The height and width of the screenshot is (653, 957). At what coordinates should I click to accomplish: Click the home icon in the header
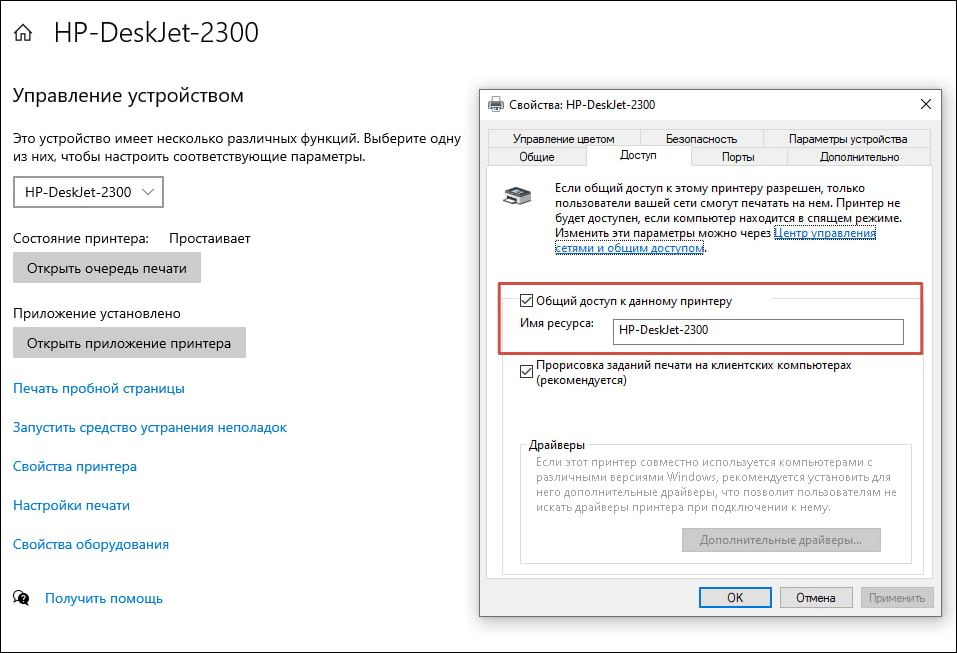pyautogui.click(x=23, y=34)
